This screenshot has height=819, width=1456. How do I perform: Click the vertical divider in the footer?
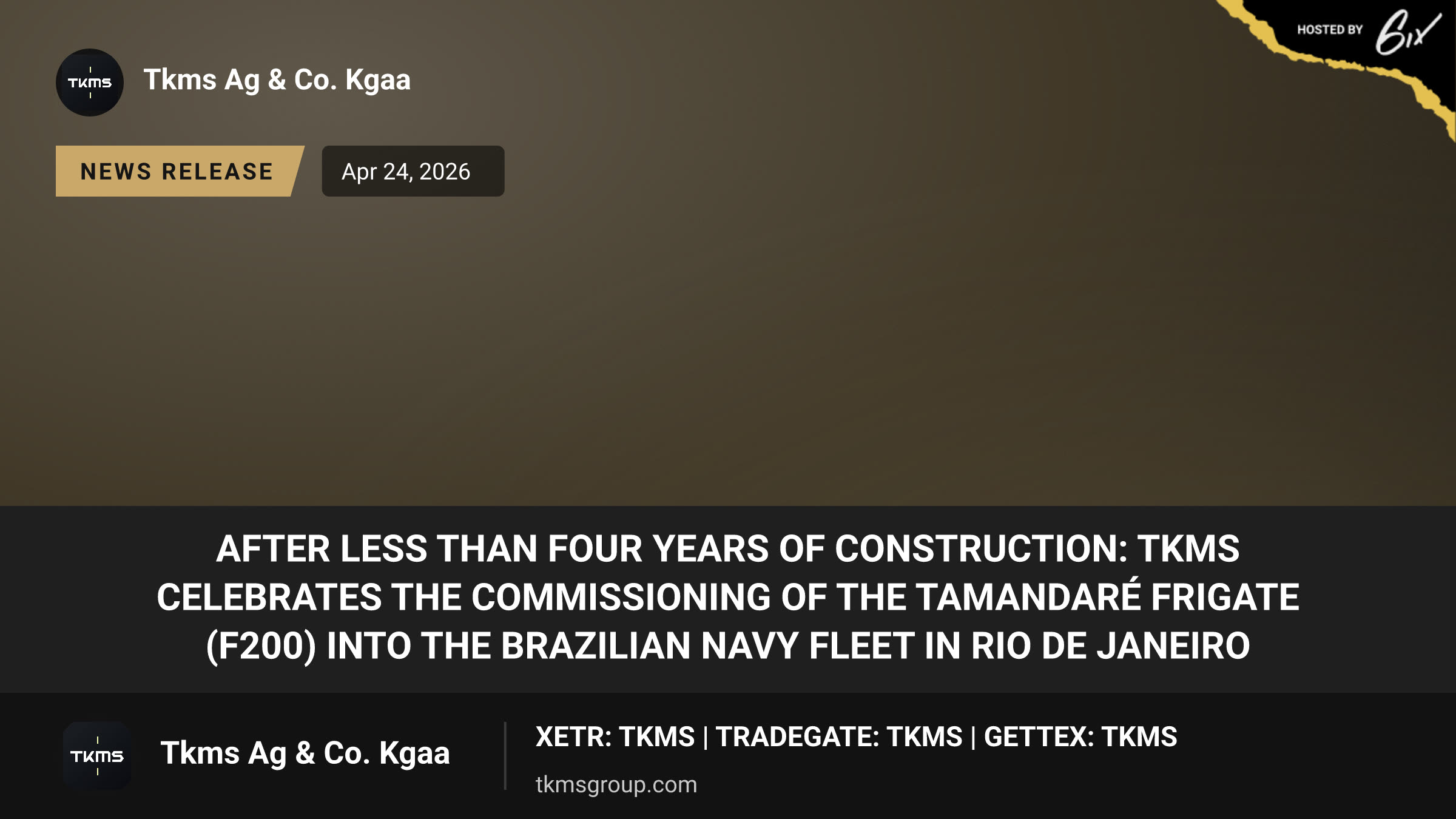(505, 756)
